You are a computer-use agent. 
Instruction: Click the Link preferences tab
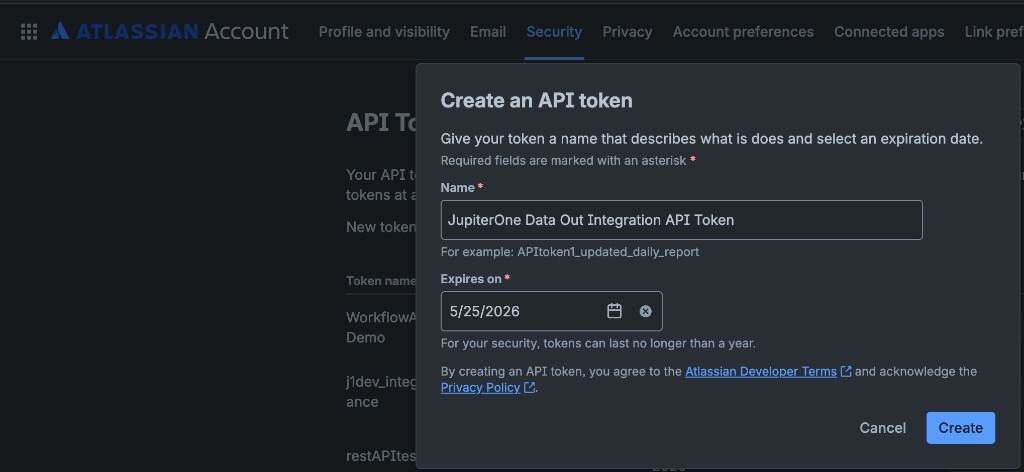click(x=994, y=32)
